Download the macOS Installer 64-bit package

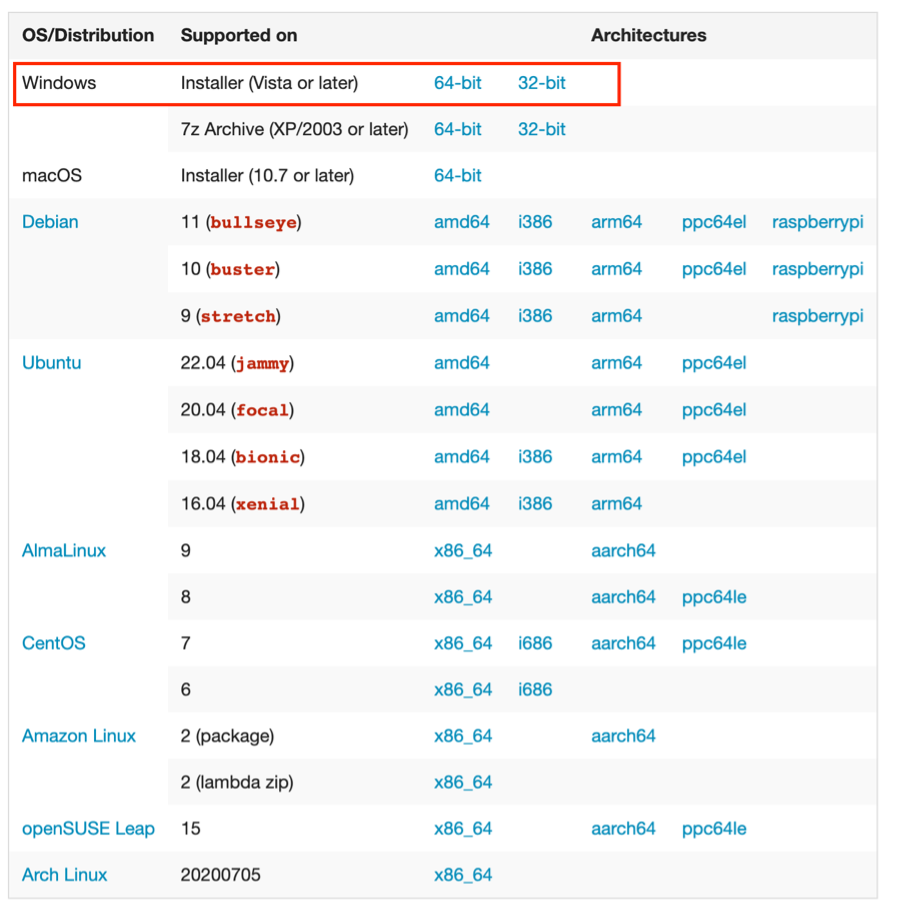coord(457,175)
